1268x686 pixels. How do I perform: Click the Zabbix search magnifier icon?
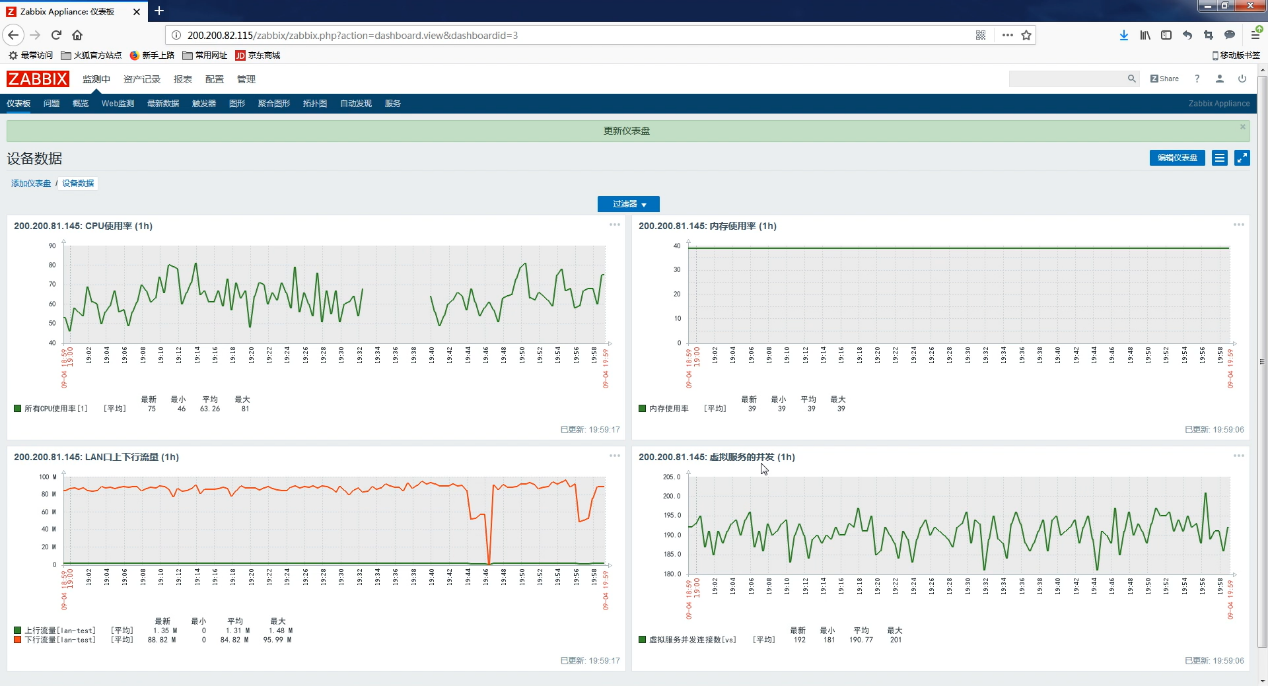tap(1132, 78)
